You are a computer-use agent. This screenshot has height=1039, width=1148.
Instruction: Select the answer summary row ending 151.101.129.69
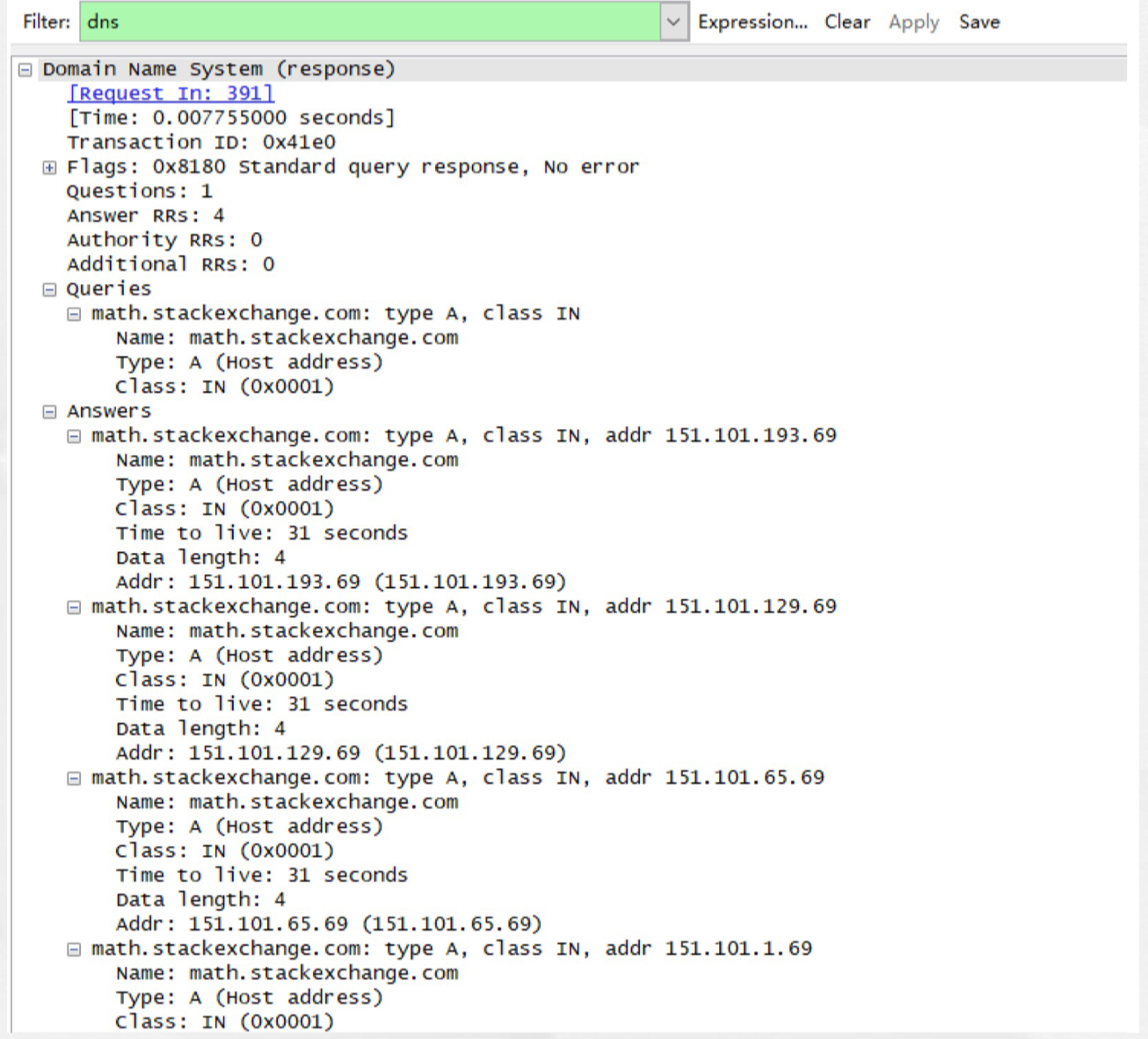pos(464,607)
